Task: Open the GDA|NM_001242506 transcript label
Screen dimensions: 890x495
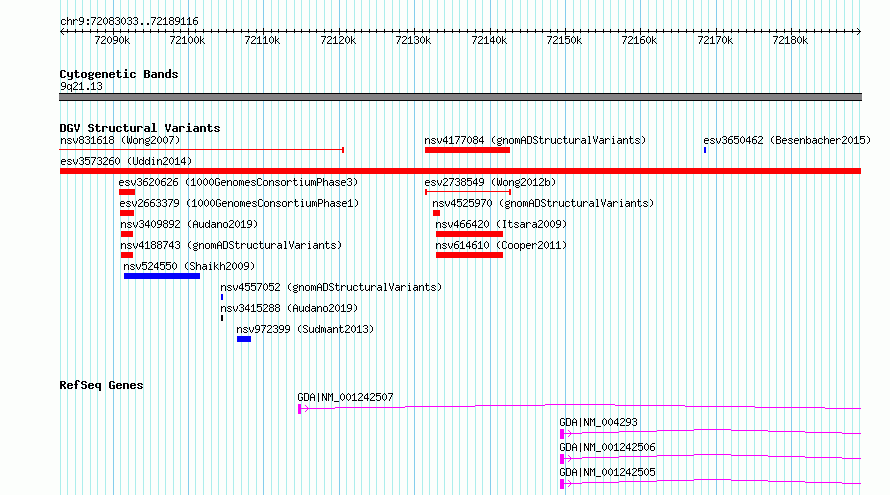Action: point(607,447)
